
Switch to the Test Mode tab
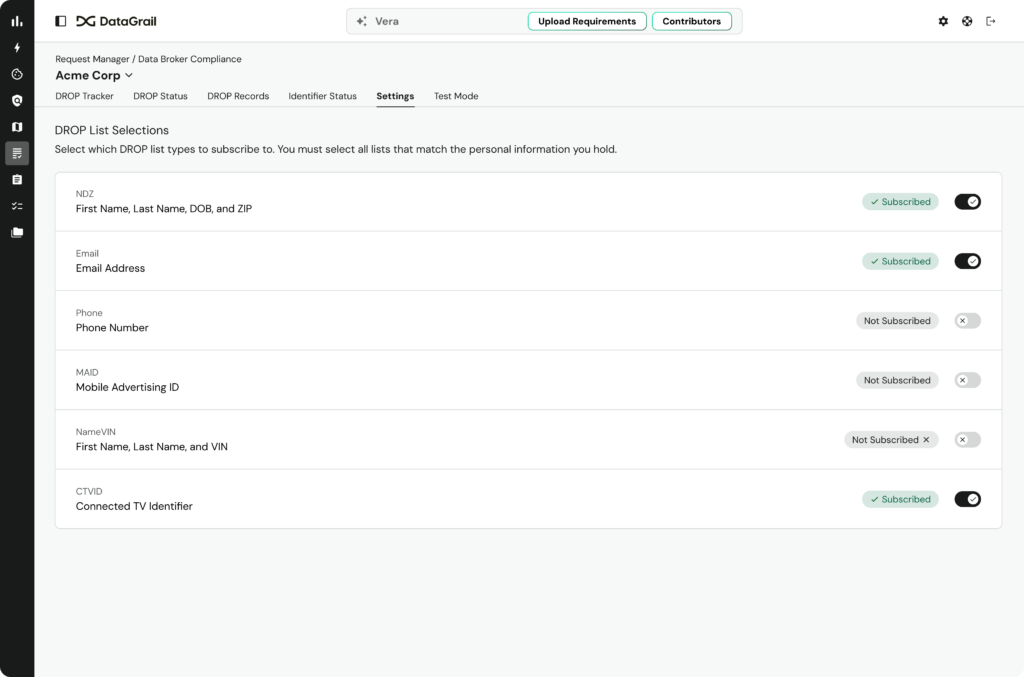coord(456,96)
